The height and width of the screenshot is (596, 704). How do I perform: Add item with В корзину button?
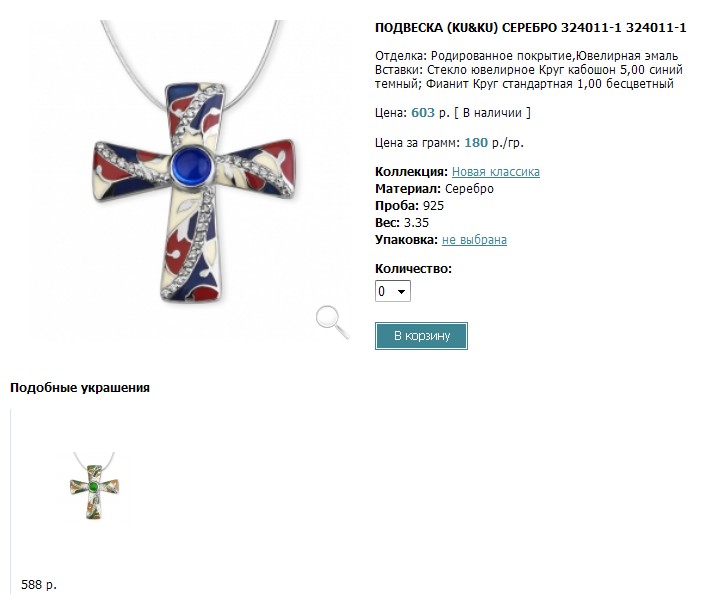[421, 336]
